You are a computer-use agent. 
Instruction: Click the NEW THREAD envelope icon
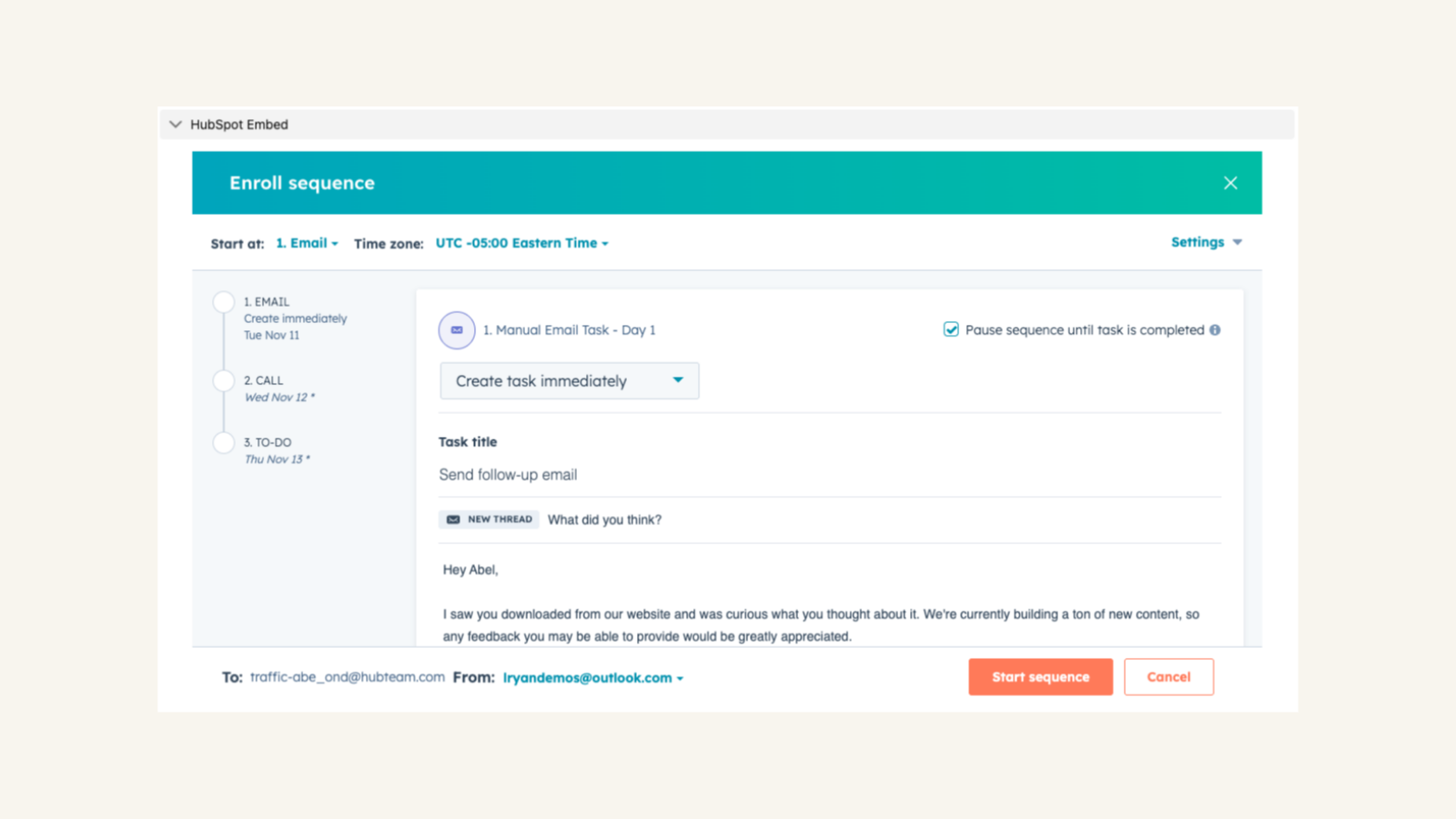[453, 519]
